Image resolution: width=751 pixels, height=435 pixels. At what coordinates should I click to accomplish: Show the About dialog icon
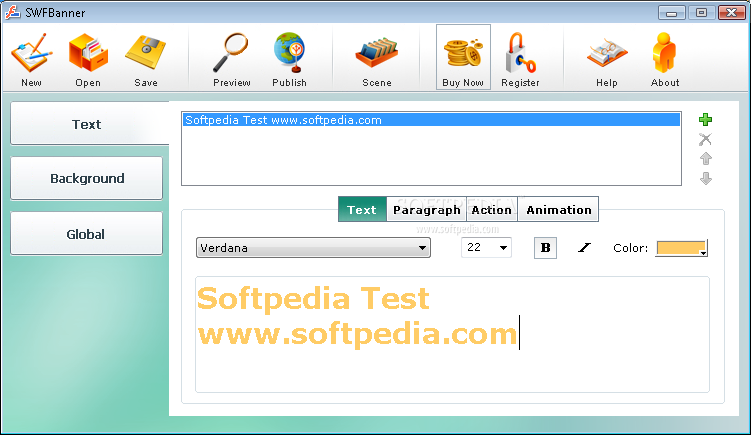click(664, 53)
